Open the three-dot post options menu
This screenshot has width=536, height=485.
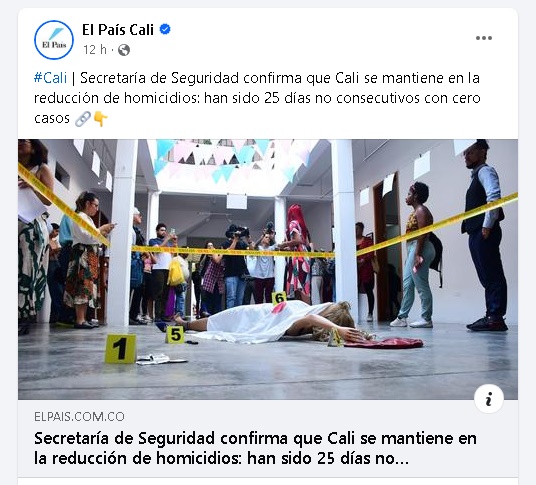(x=484, y=38)
